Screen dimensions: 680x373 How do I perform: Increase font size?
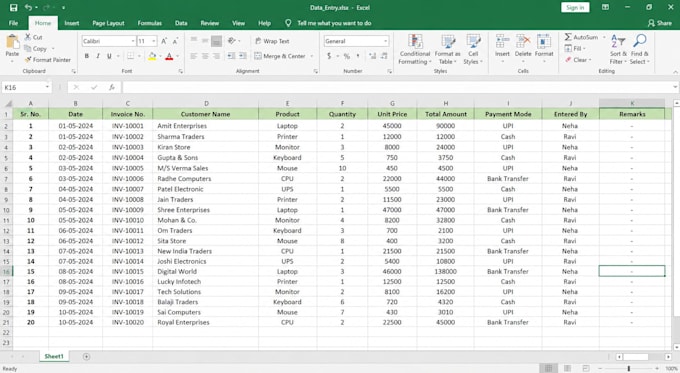coord(164,41)
